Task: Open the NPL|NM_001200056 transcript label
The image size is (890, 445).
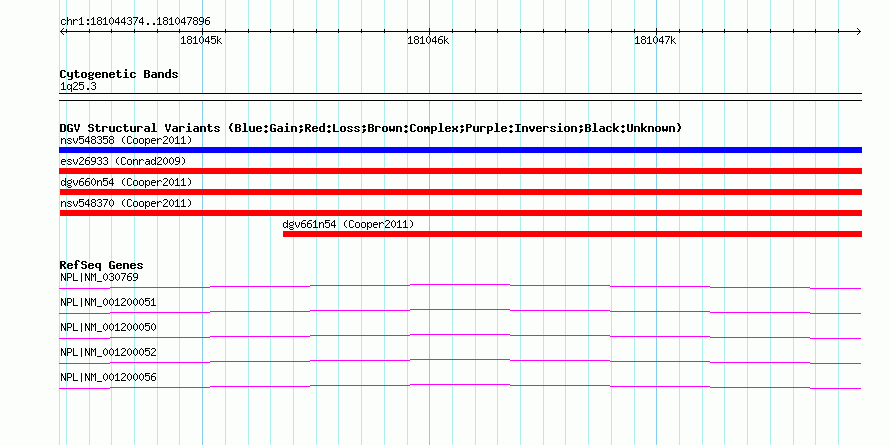Action: [x=108, y=377]
